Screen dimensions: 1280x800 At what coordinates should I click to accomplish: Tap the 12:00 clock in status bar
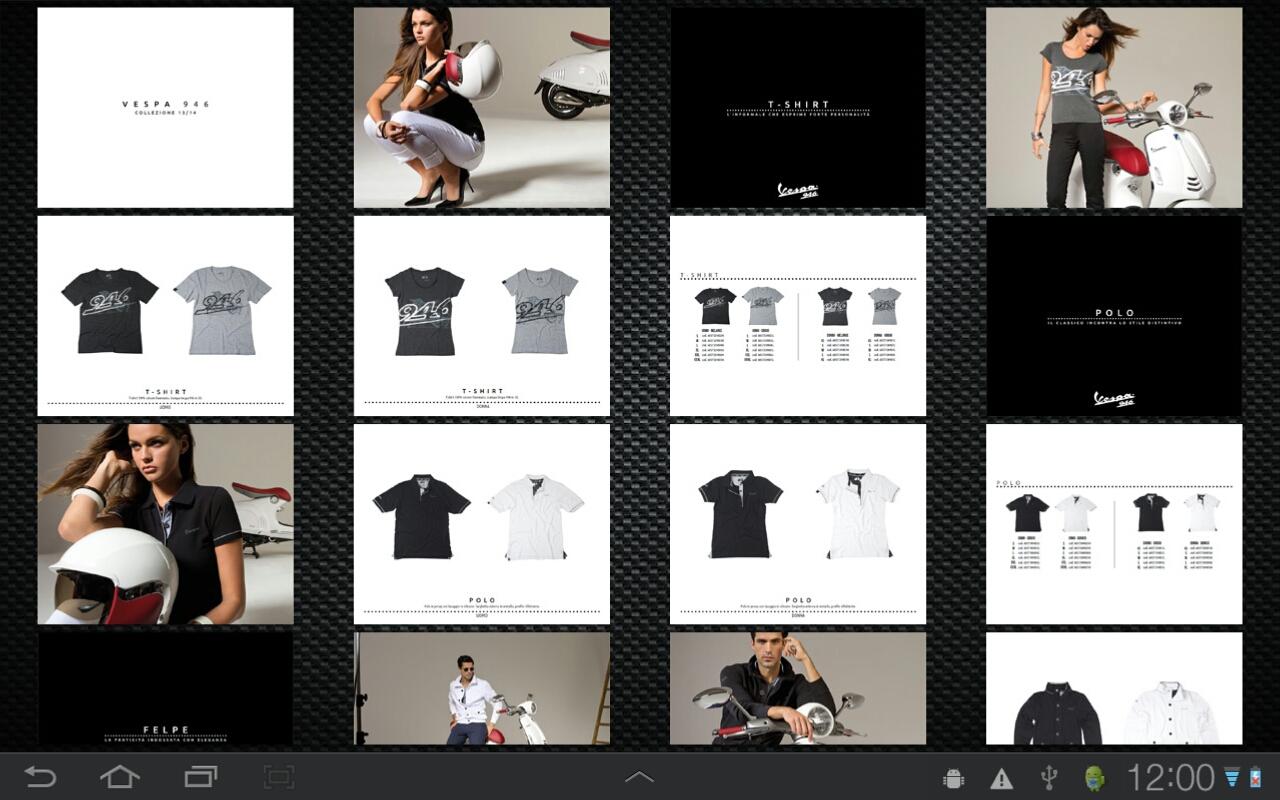pos(1170,778)
